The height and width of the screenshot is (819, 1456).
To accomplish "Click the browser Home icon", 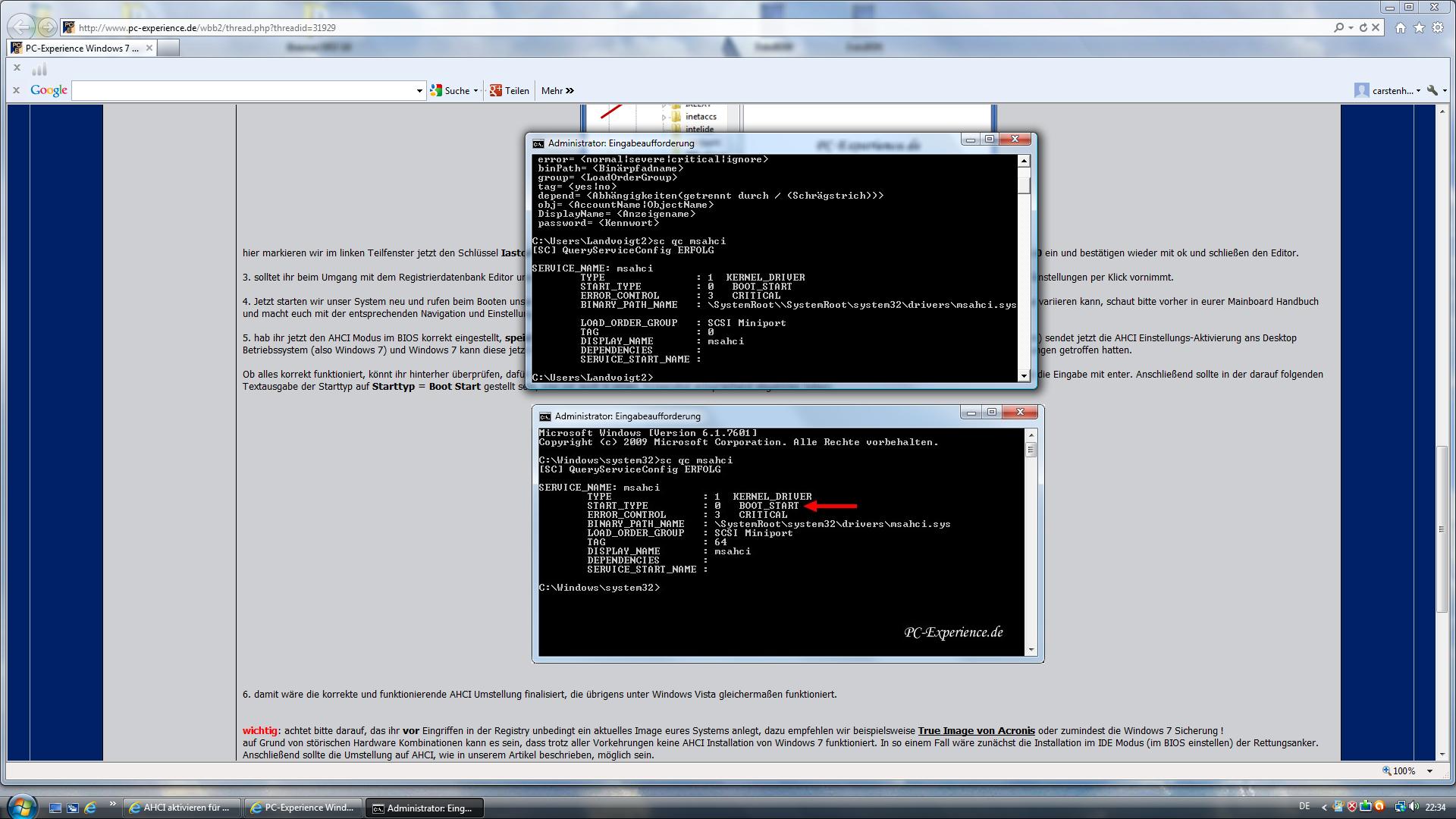I will pyautogui.click(x=1400, y=28).
